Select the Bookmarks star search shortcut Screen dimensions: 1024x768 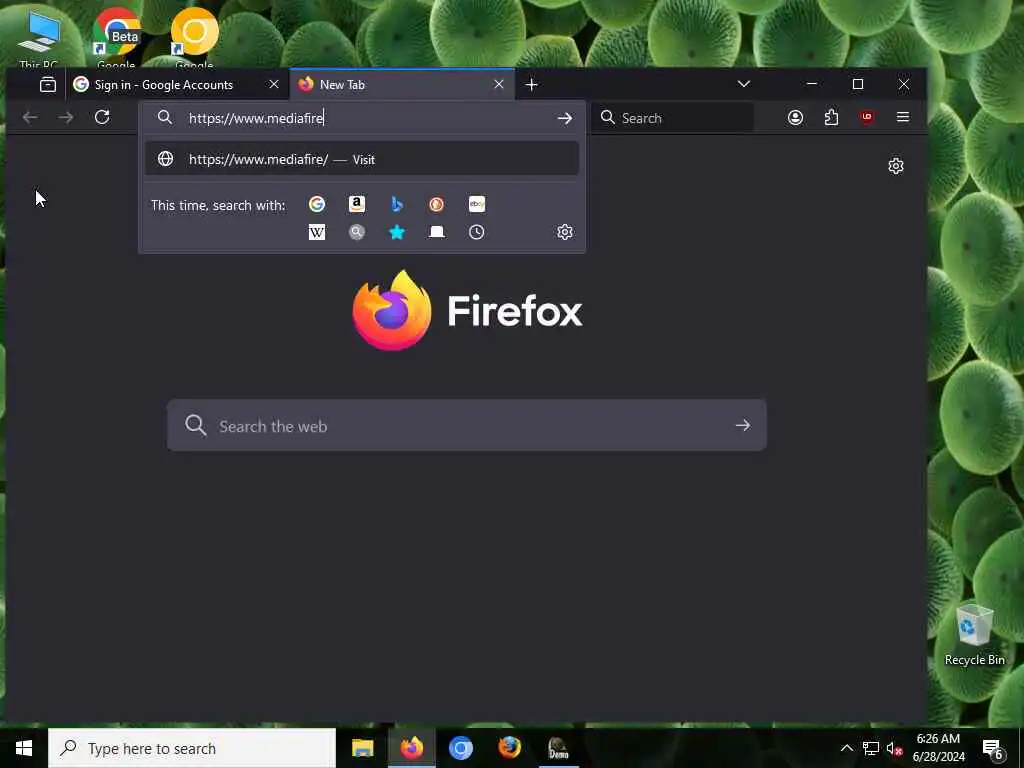(x=396, y=232)
